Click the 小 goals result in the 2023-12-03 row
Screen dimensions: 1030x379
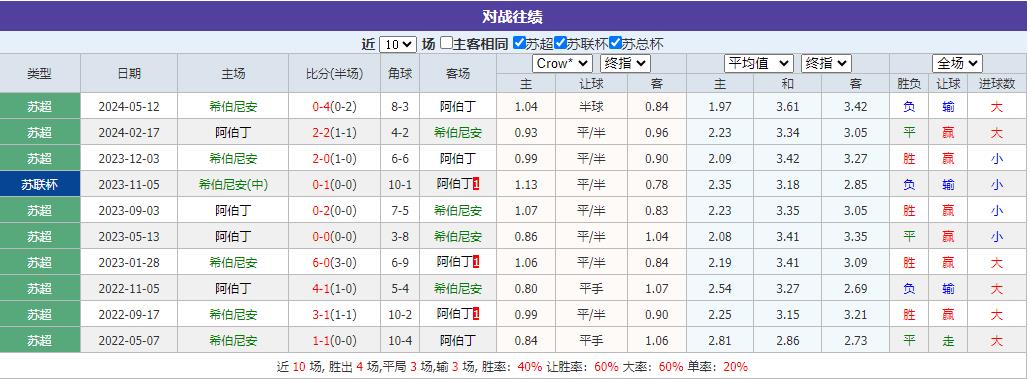[x=996, y=159]
